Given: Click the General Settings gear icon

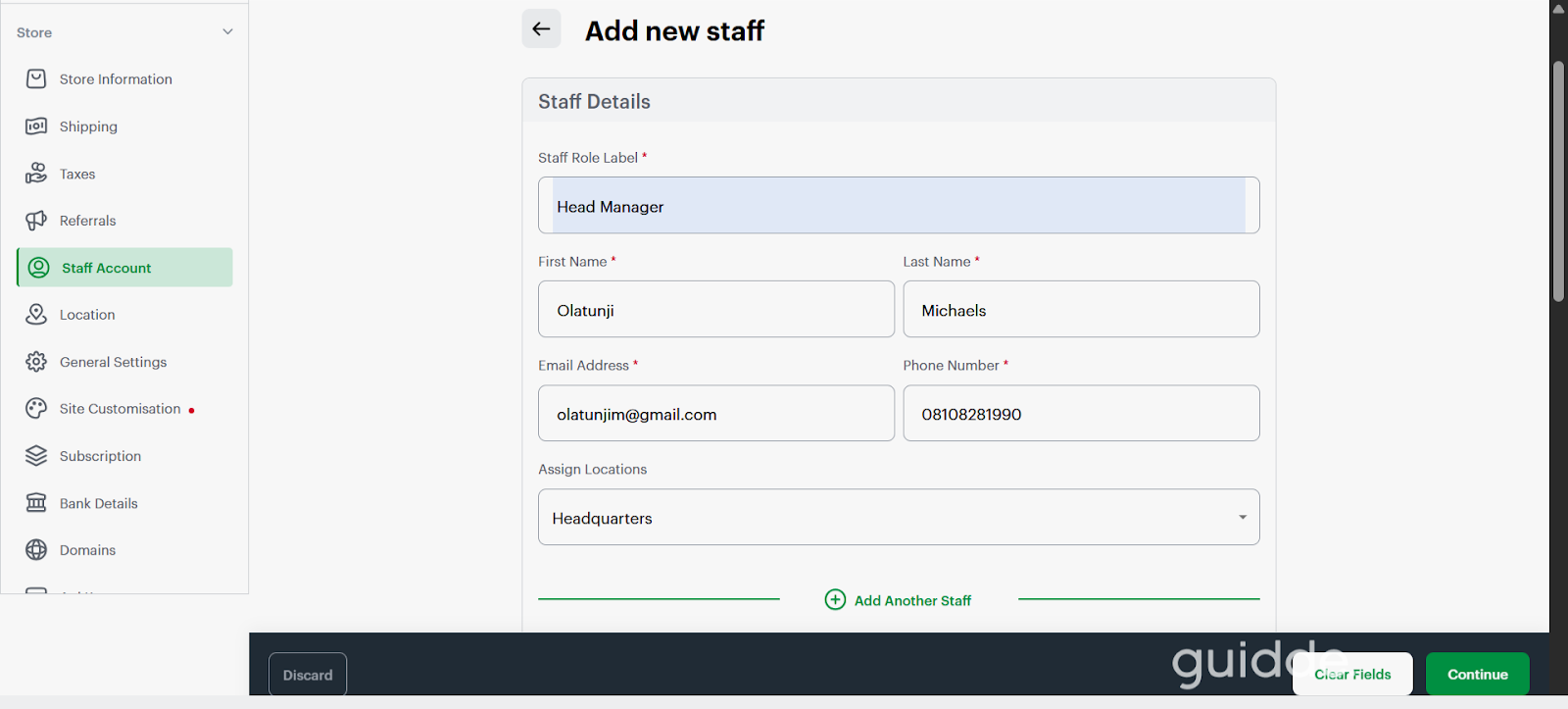Looking at the screenshot, I should [x=36, y=362].
